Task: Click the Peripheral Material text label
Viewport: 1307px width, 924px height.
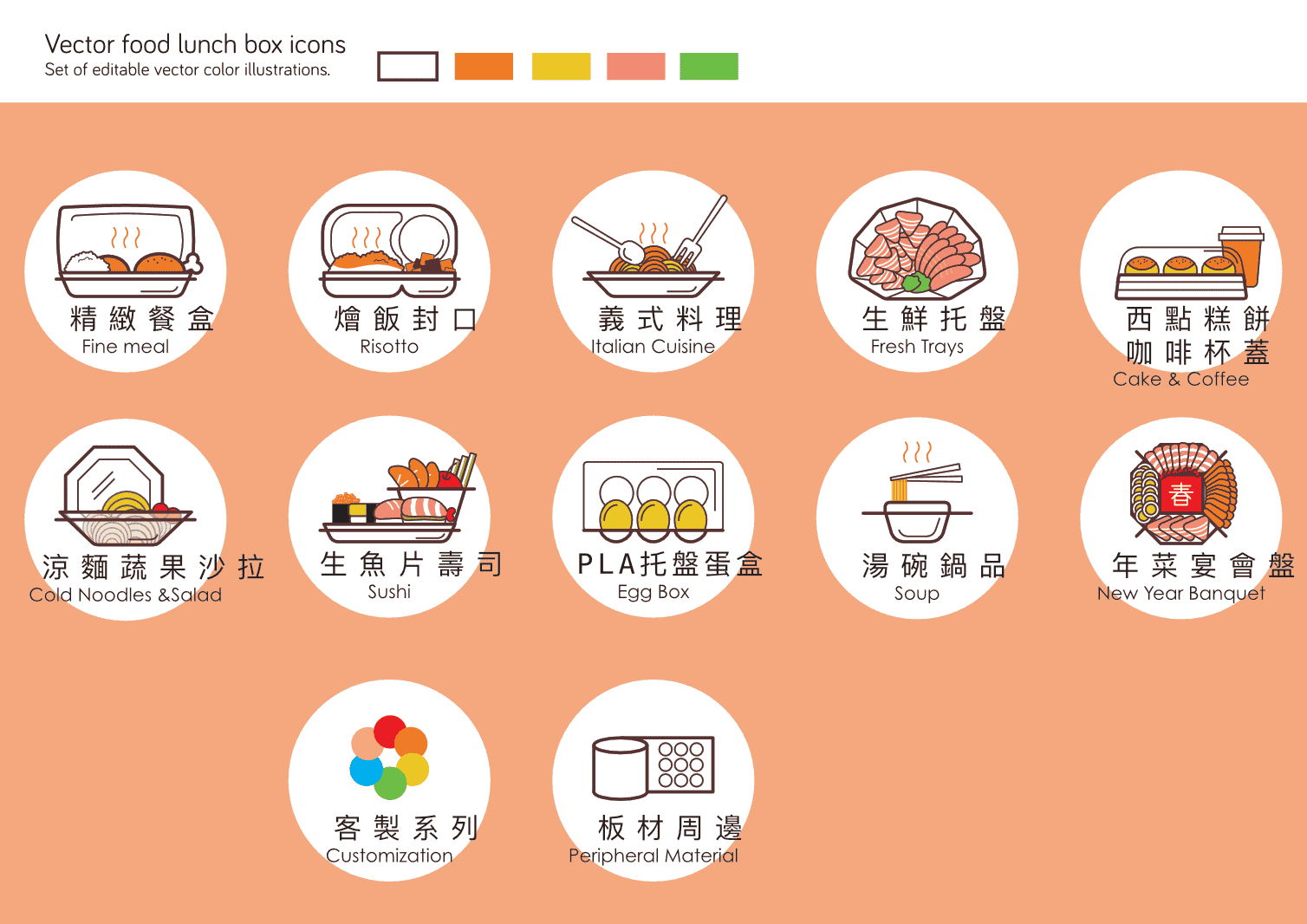Action: (x=653, y=856)
